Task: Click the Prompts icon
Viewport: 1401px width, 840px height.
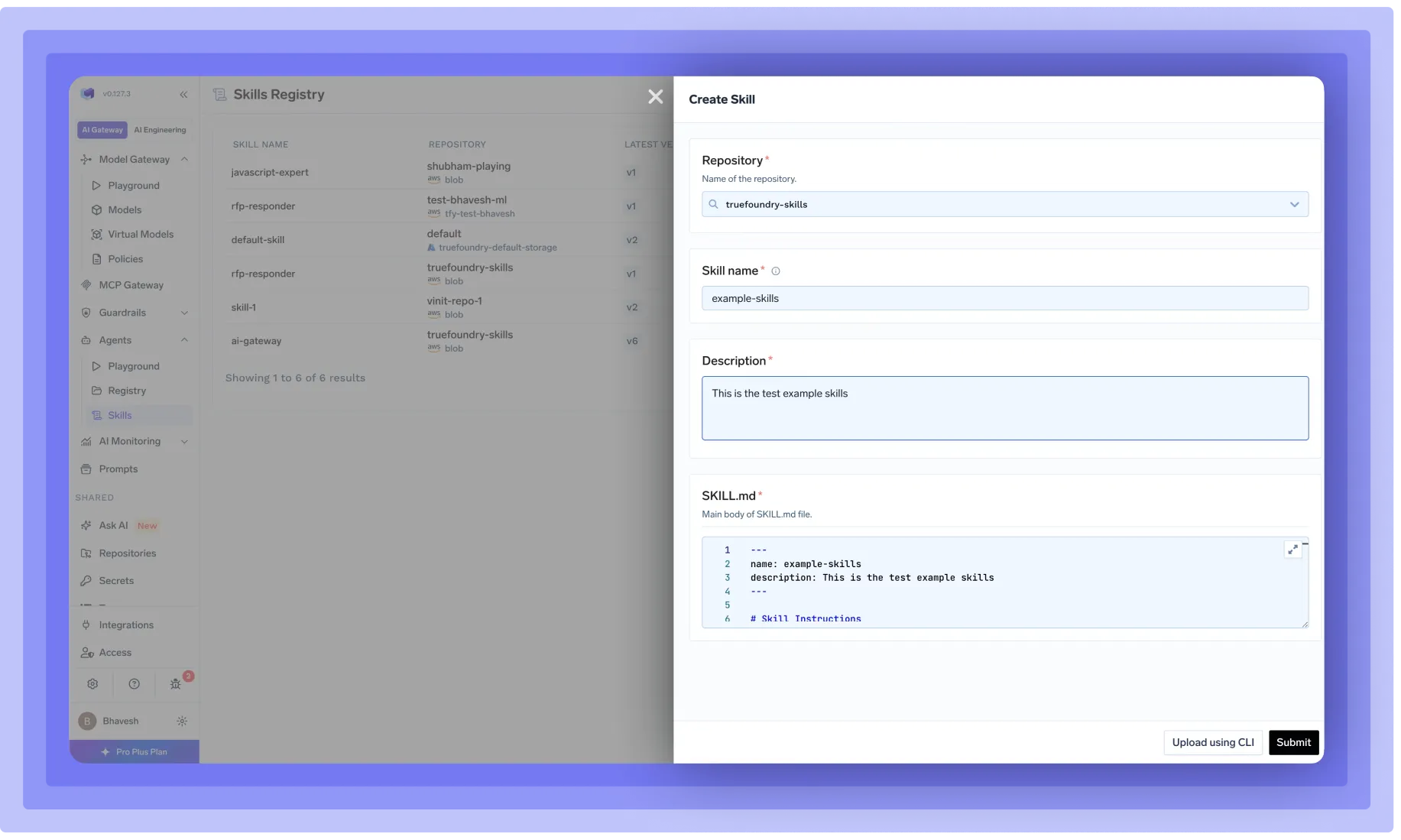Action: [x=86, y=469]
